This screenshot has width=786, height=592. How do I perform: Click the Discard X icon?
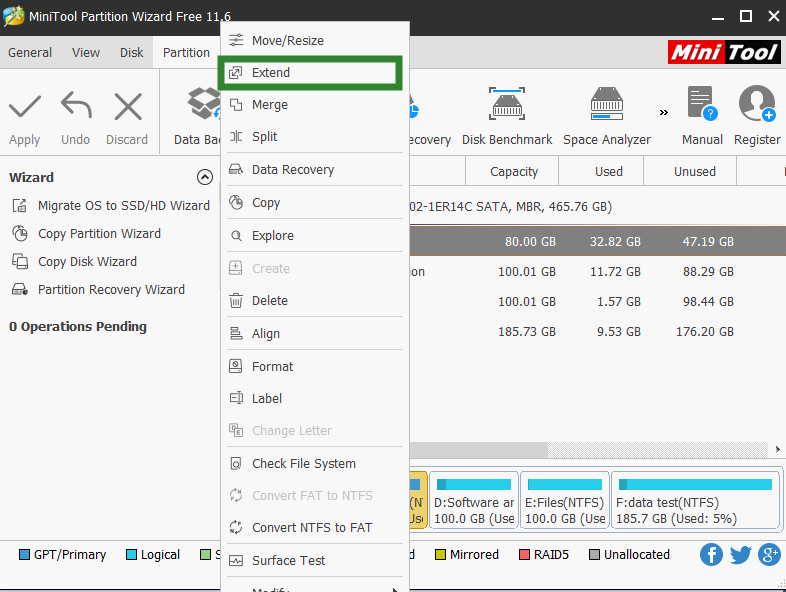tap(128, 106)
